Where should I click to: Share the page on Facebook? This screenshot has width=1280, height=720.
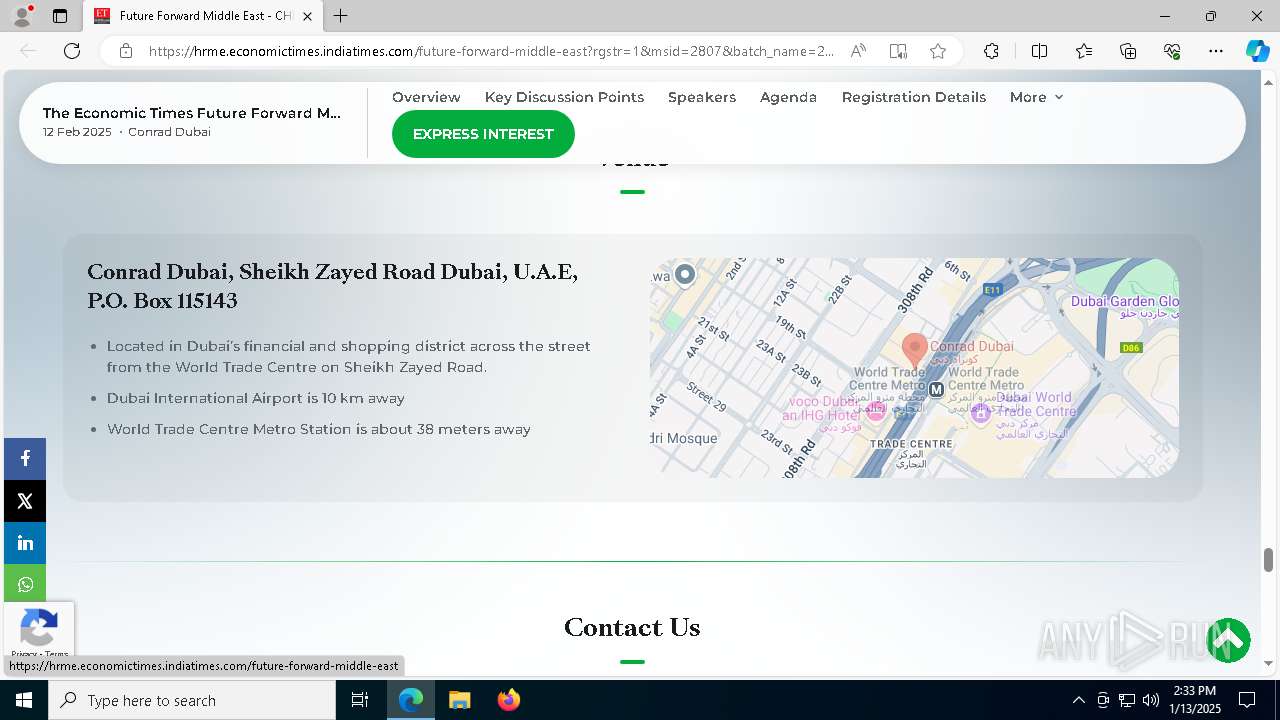point(25,459)
